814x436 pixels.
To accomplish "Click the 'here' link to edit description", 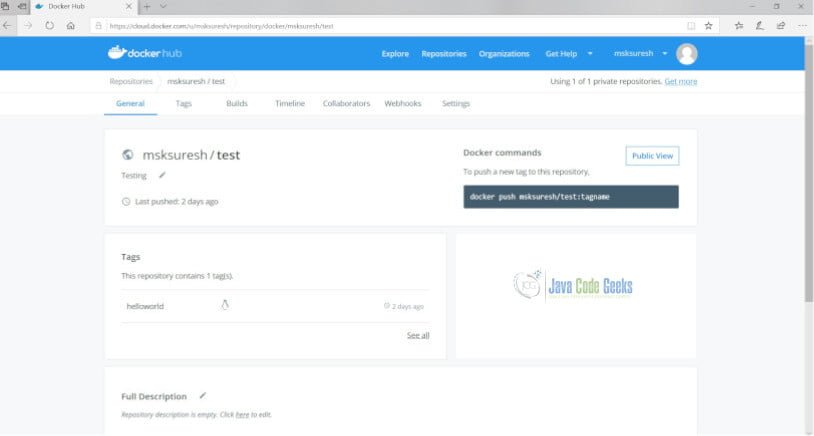I will pos(242,414).
